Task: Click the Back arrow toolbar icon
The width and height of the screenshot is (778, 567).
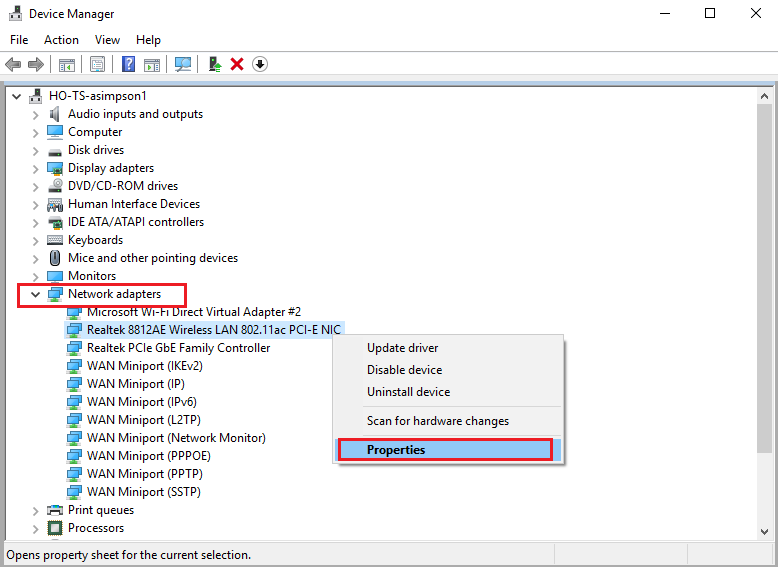Action: pyautogui.click(x=13, y=64)
